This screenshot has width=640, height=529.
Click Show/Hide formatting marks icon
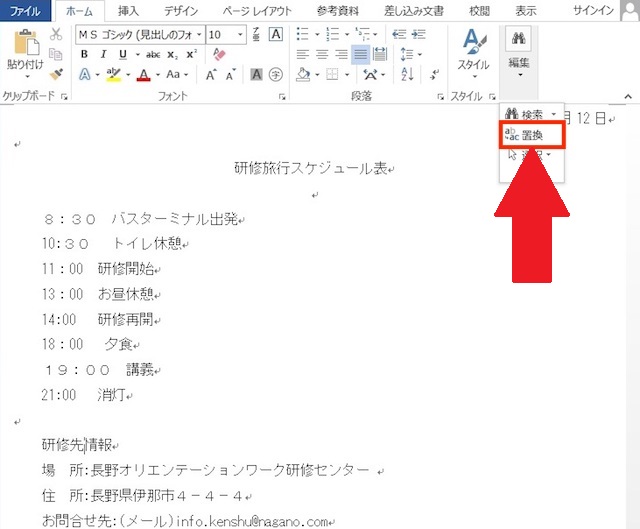434,75
